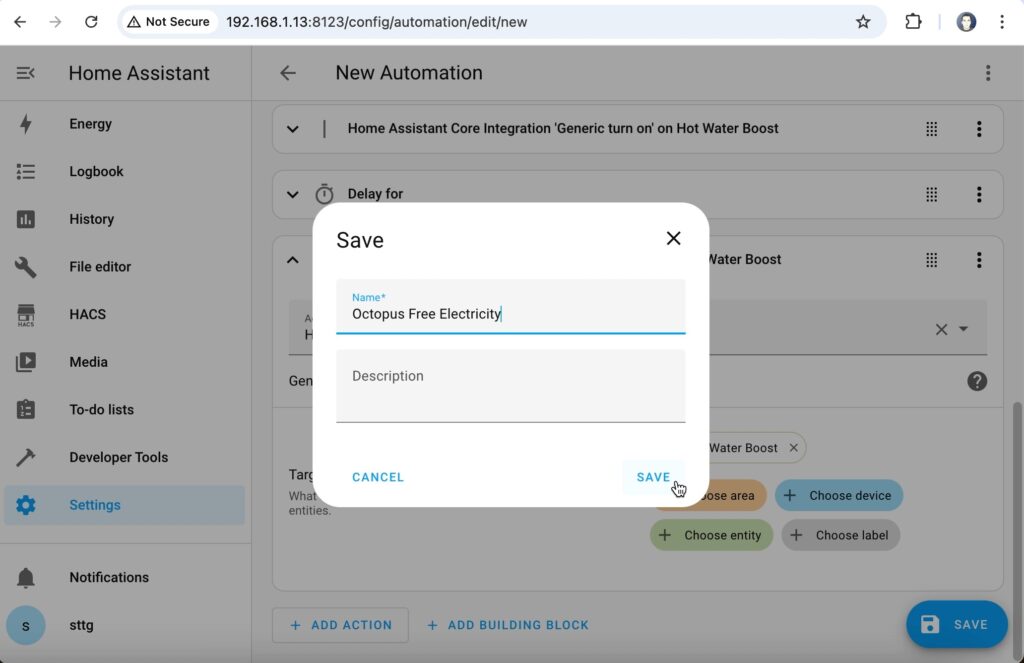
Task: Open options menu for Generic turn on action
Action: [x=978, y=129]
